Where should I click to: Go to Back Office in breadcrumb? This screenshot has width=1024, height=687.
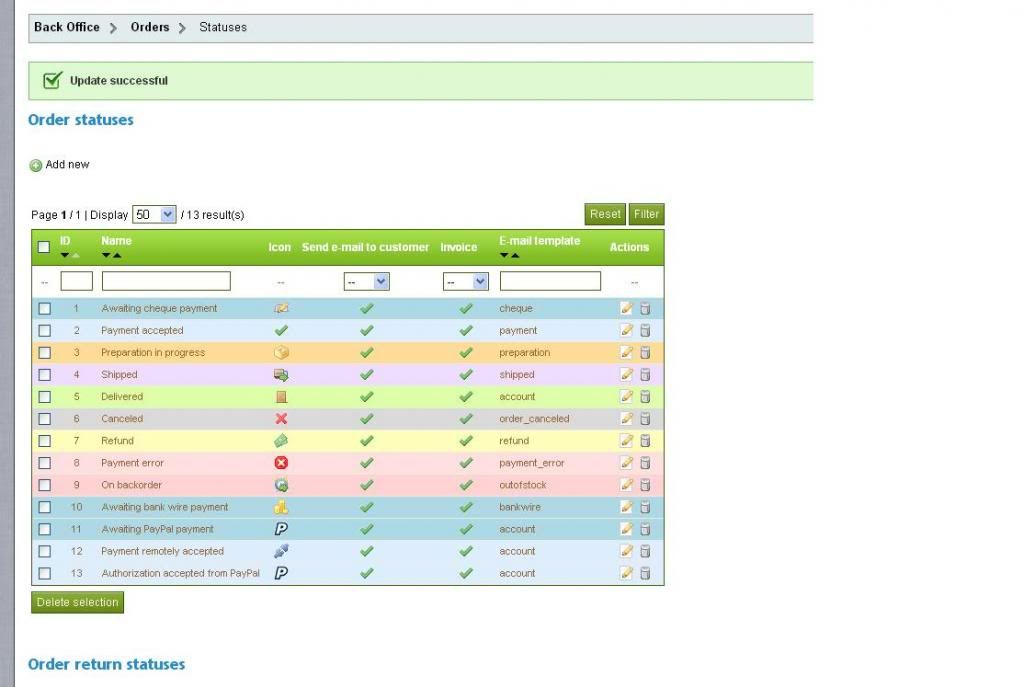pyautogui.click(x=66, y=27)
